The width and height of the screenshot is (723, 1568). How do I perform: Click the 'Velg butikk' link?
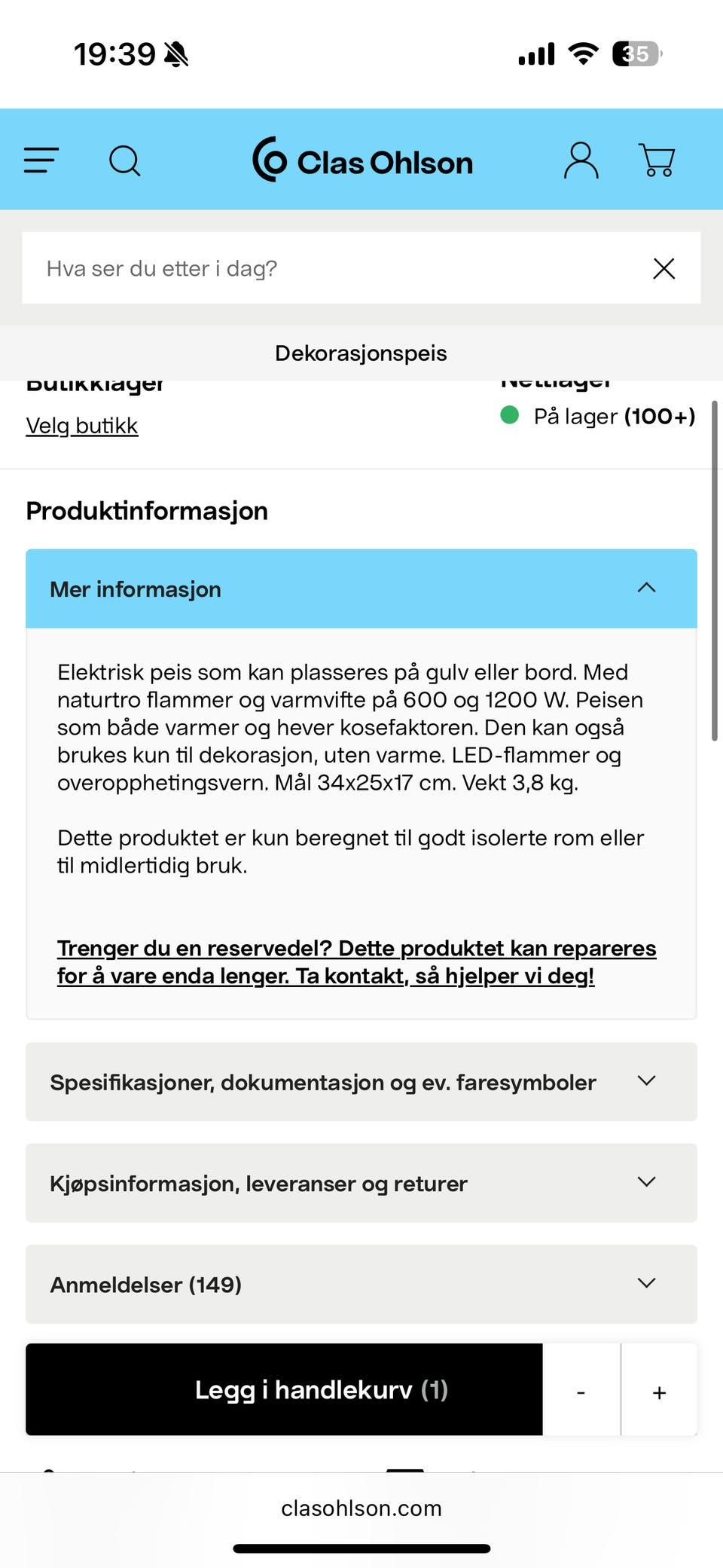pos(82,426)
